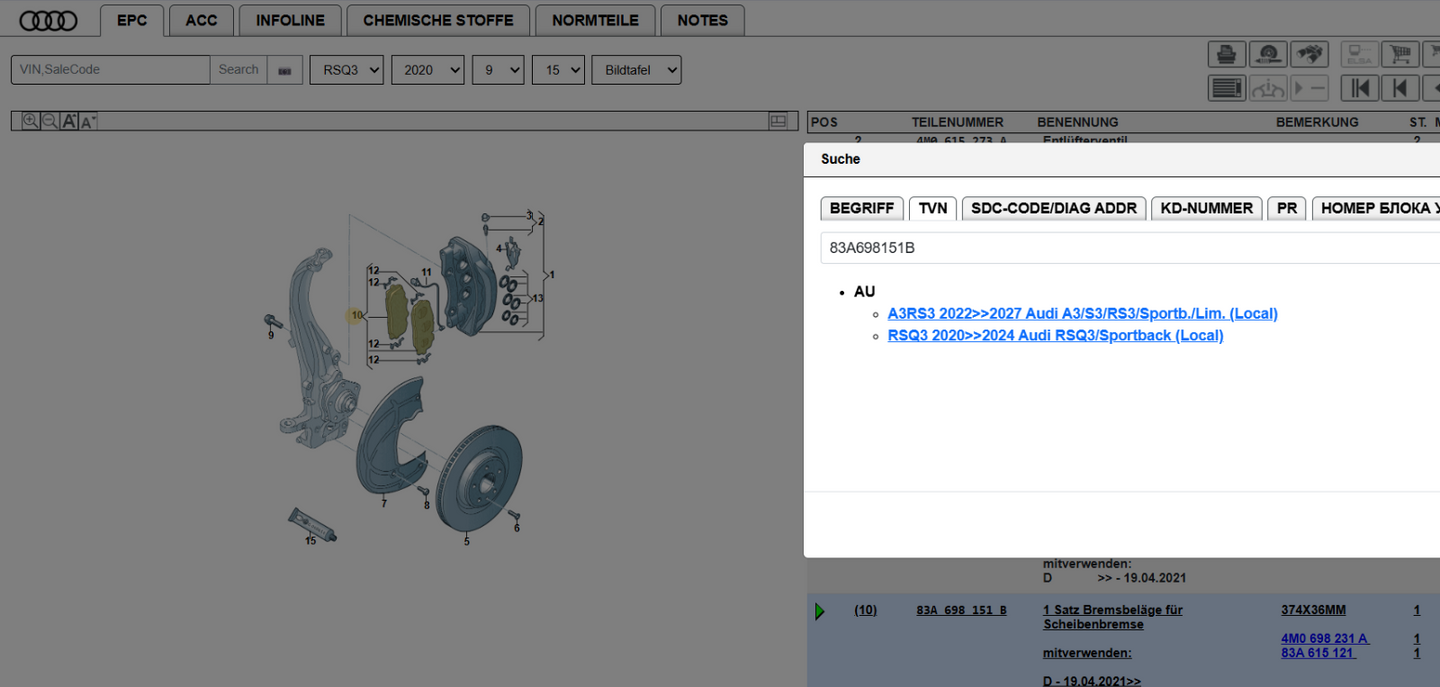Click the search field containing 83A698151B
The image size is (1440, 687).
tap(1130, 248)
